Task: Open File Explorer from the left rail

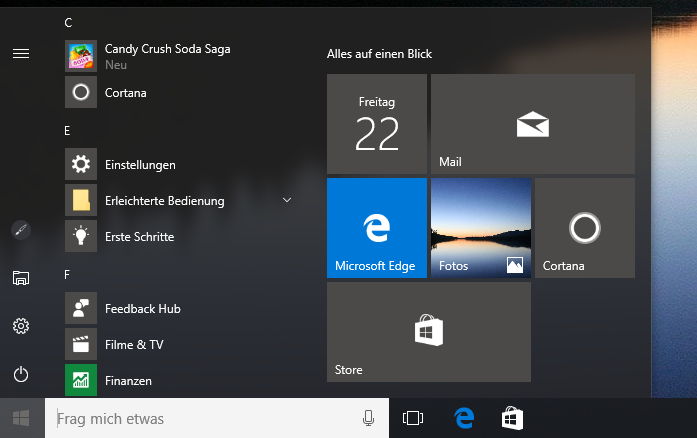Action: 21,278
